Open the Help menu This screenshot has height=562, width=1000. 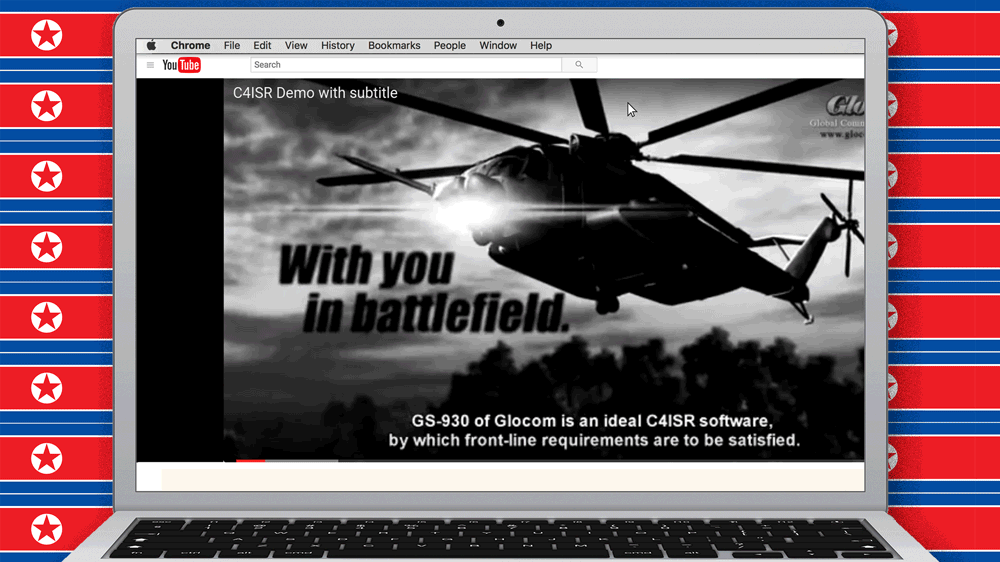pos(541,45)
